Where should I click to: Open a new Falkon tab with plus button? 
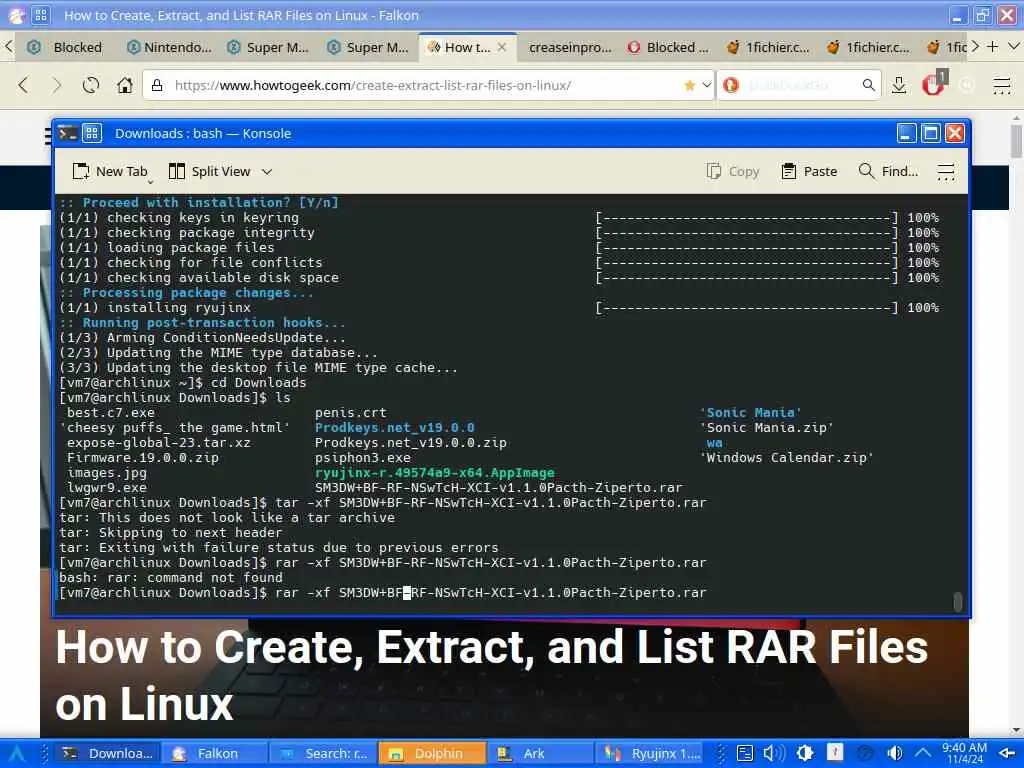pos(993,46)
